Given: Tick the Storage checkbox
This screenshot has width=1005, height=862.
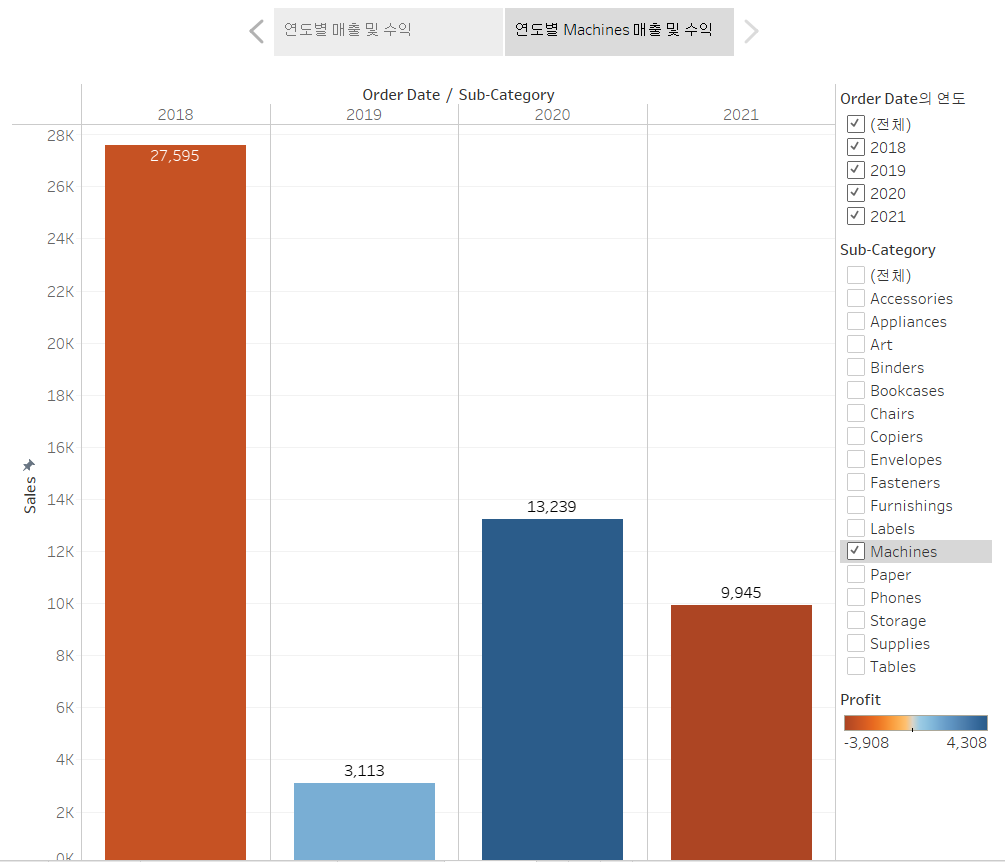Looking at the screenshot, I should coord(856,620).
